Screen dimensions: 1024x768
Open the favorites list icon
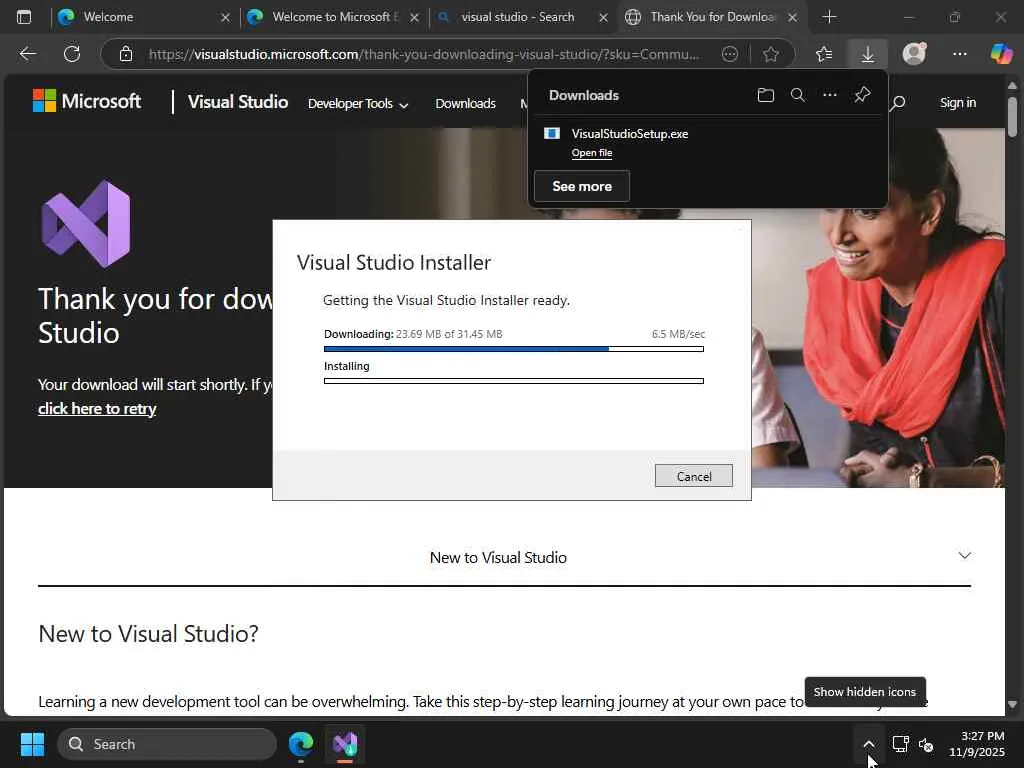click(x=824, y=54)
